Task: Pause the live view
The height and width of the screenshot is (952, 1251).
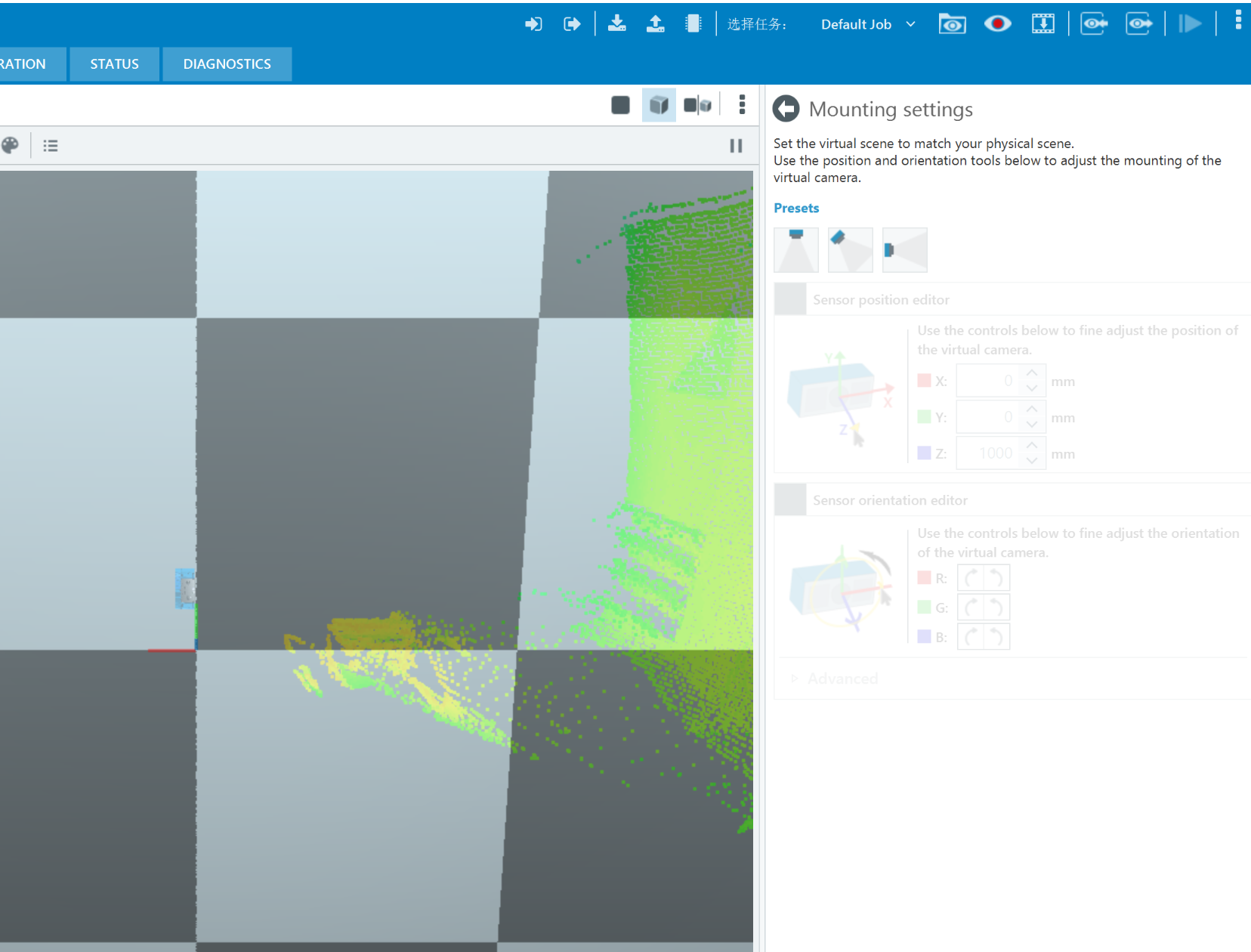Action: tap(736, 146)
